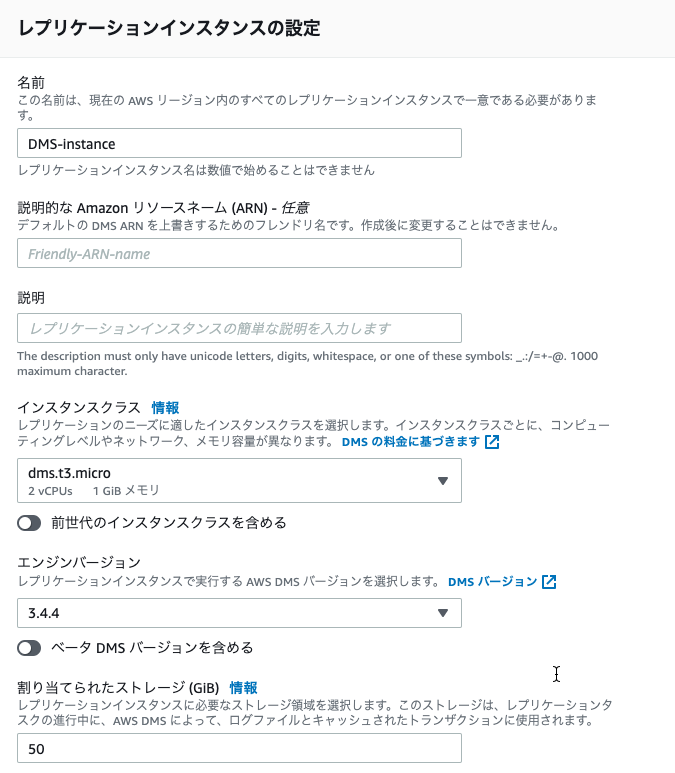Focus the Friendly-ARN-name input field

coord(240,253)
